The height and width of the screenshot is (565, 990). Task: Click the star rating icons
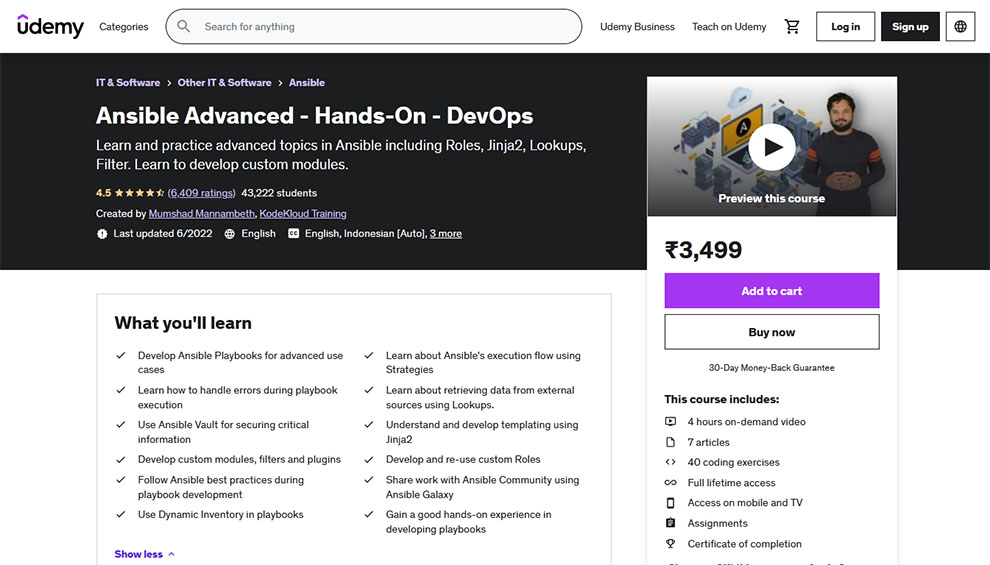coord(140,193)
